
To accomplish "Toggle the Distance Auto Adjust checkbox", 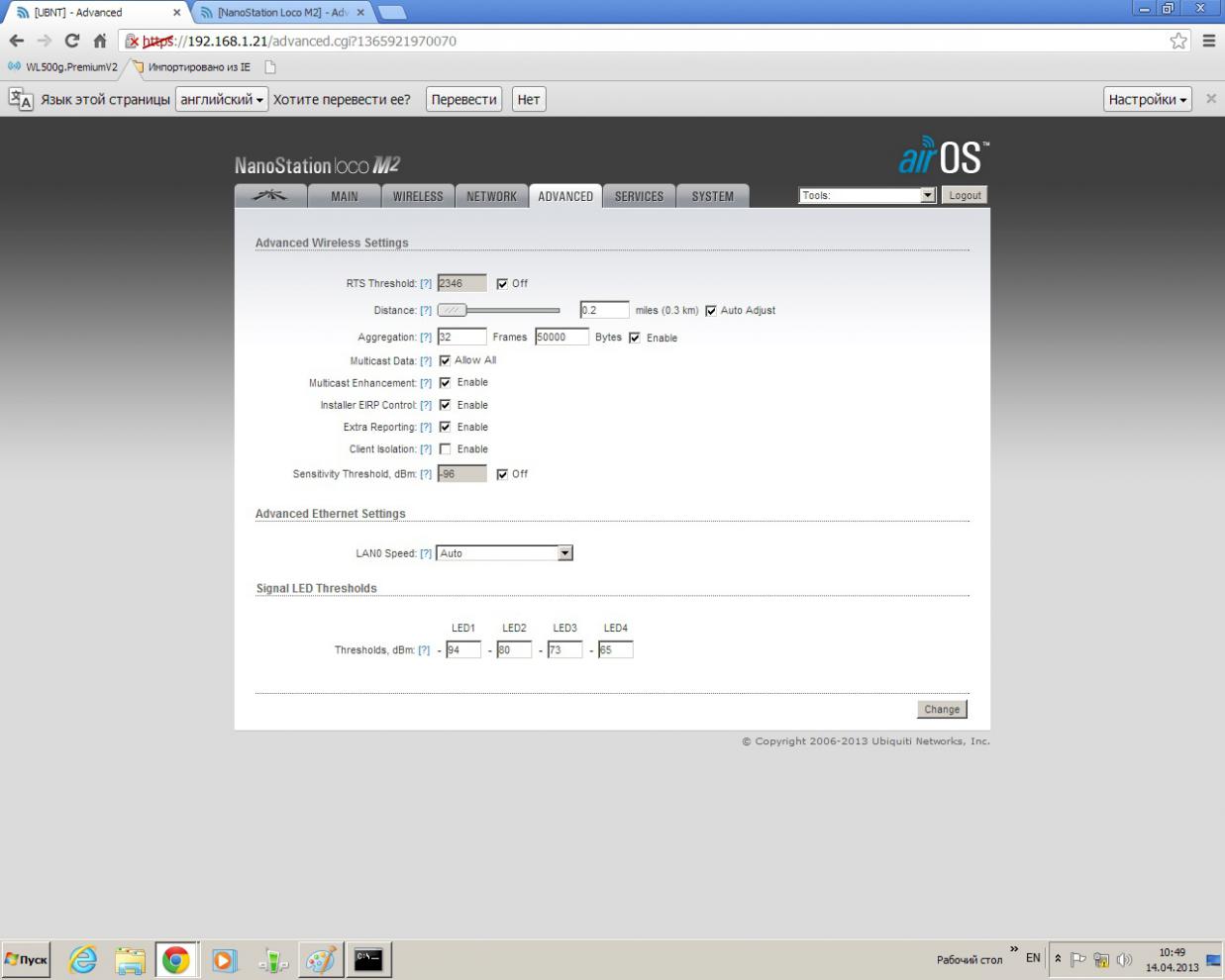I will (x=710, y=311).
